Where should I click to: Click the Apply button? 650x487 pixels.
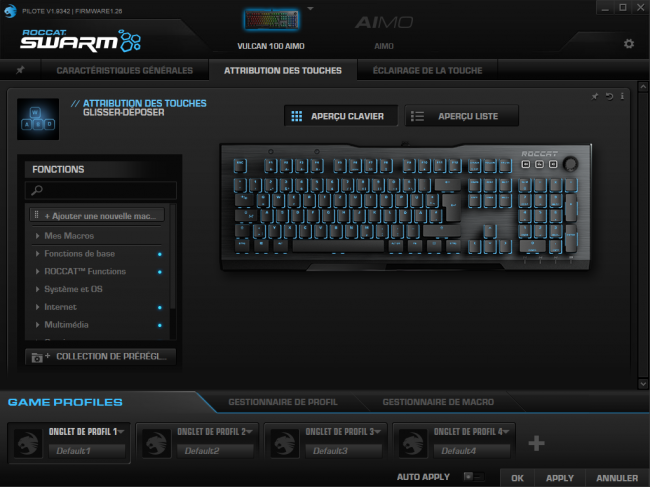560,478
